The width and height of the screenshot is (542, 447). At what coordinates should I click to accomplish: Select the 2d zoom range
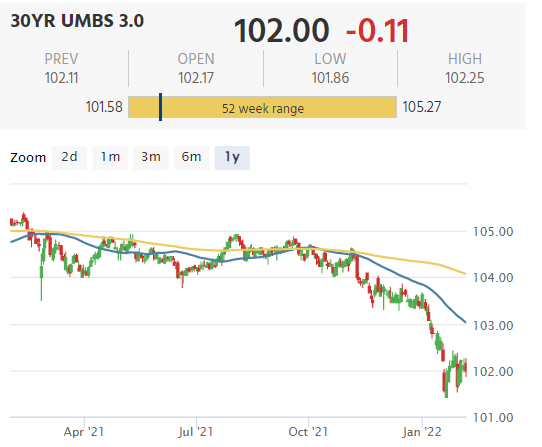(x=69, y=158)
